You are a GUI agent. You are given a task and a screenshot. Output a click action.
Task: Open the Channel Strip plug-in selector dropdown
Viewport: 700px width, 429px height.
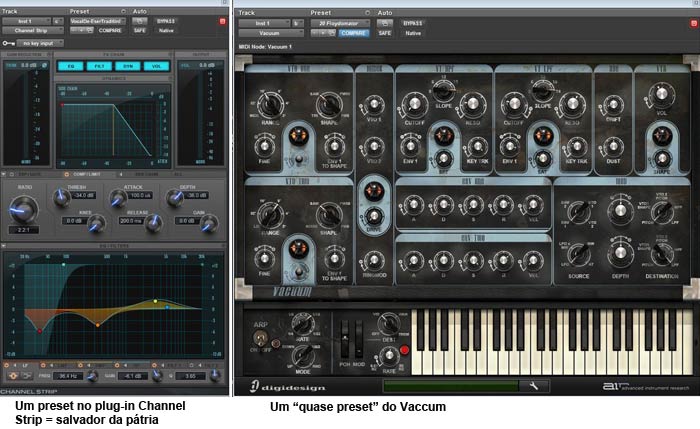coord(33,30)
